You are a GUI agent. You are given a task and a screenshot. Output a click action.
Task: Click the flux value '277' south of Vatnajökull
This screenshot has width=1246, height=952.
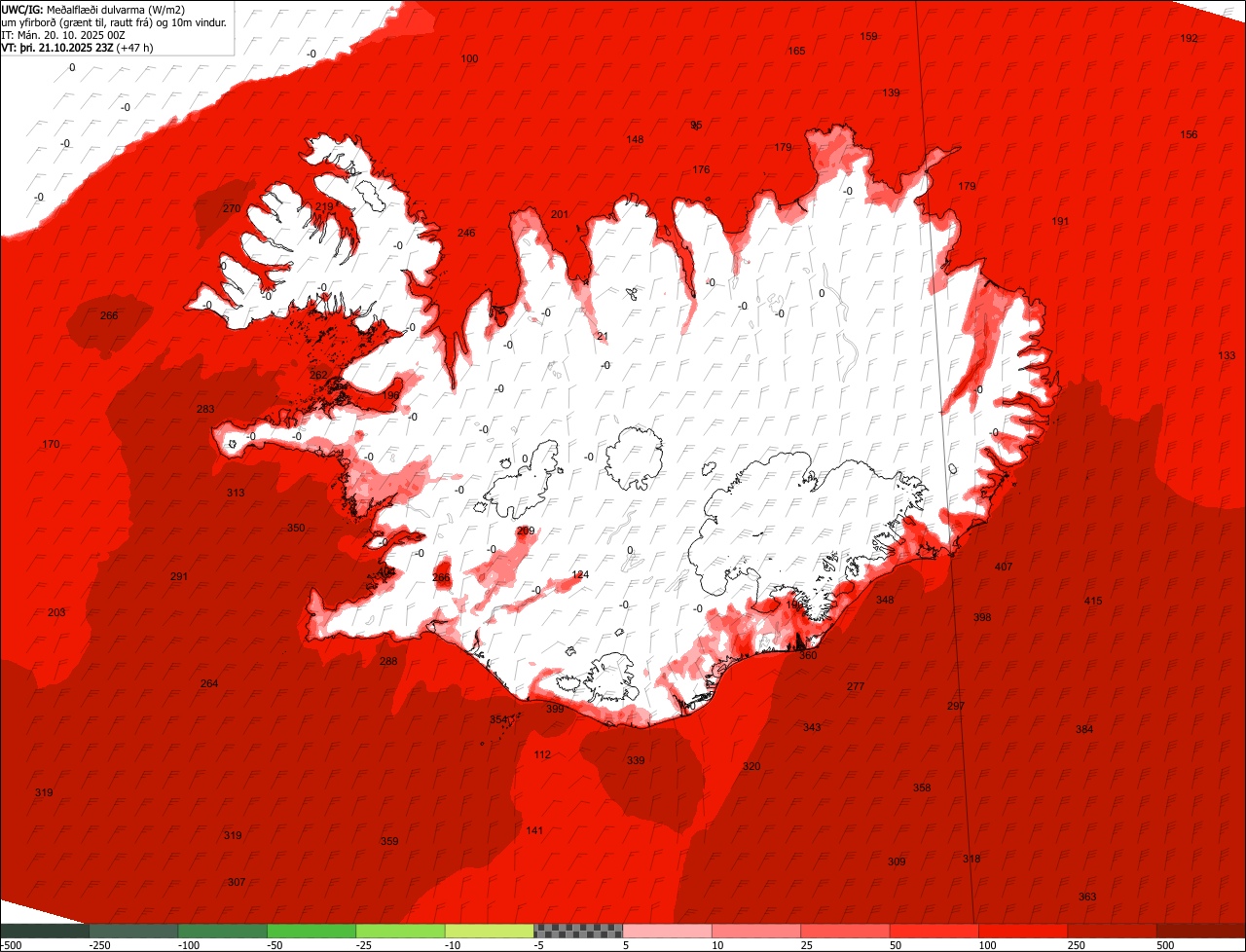tap(856, 687)
